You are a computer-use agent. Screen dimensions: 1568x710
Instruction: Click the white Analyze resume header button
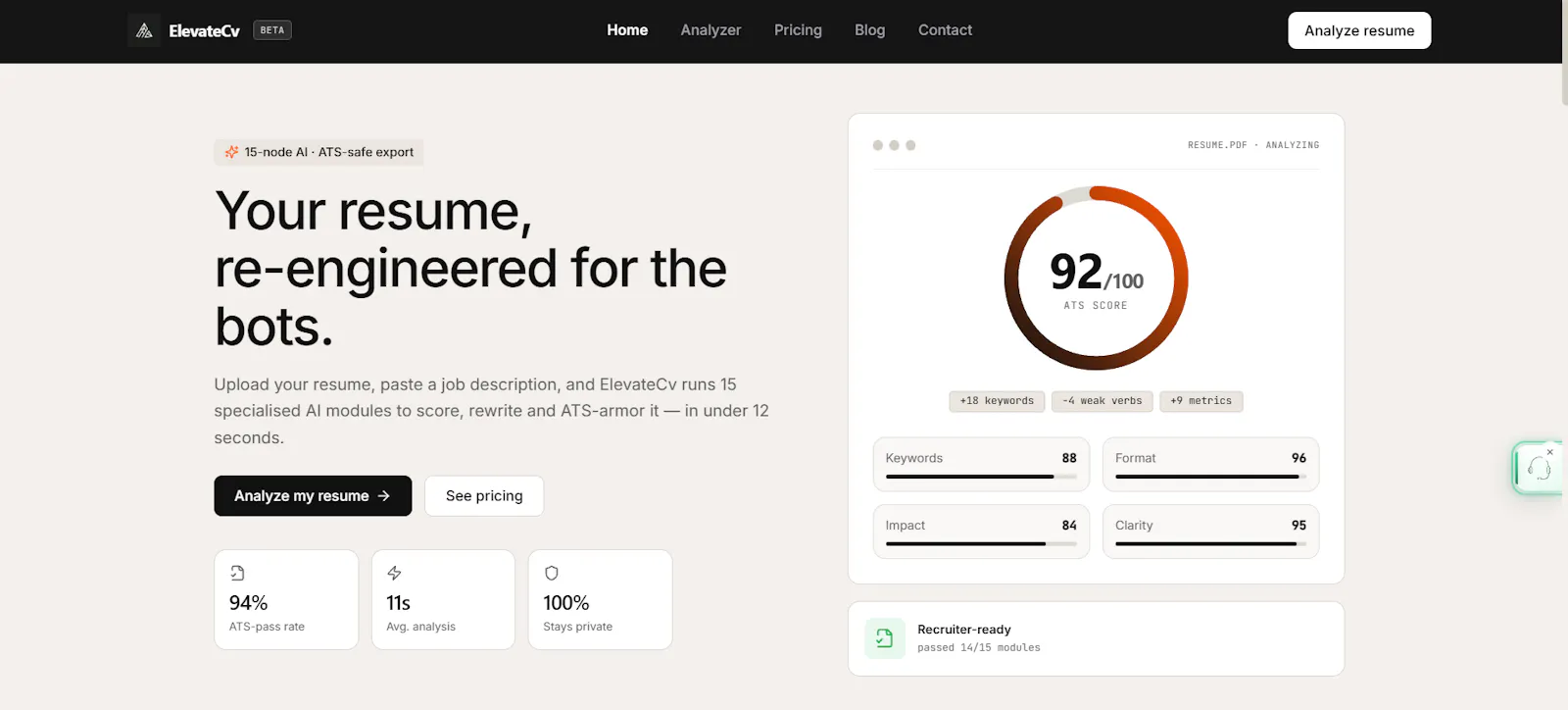[x=1359, y=30]
